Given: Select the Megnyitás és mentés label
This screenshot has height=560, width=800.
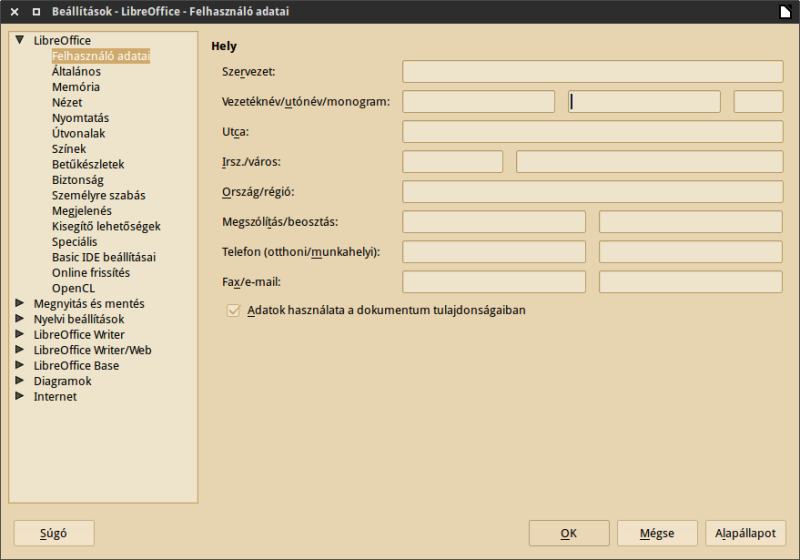Looking at the screenshot, I should [x=89, y=303].
